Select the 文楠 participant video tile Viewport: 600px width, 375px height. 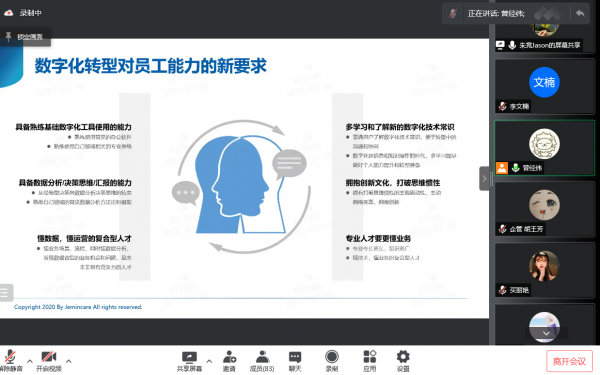tap(545, 86)
